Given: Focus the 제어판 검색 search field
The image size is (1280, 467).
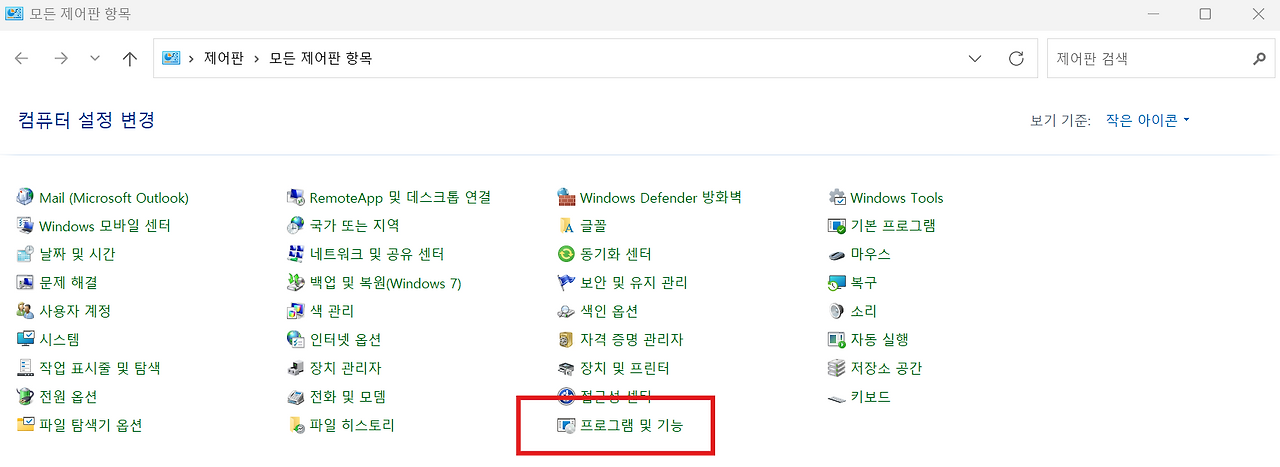Looking at the screenshot, I should (x=1162, y=59).
